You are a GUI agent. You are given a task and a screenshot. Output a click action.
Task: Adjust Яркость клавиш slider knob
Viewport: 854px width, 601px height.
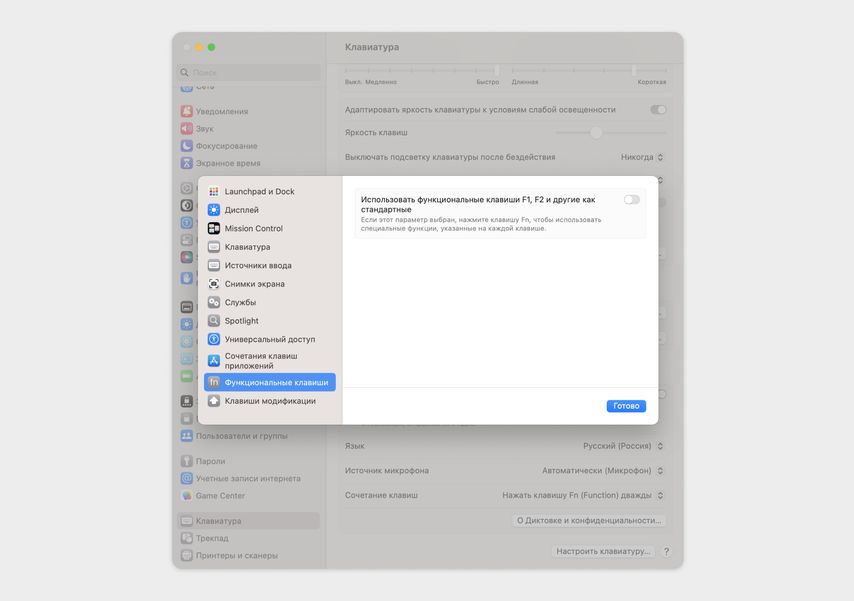[x=596, y=132]
